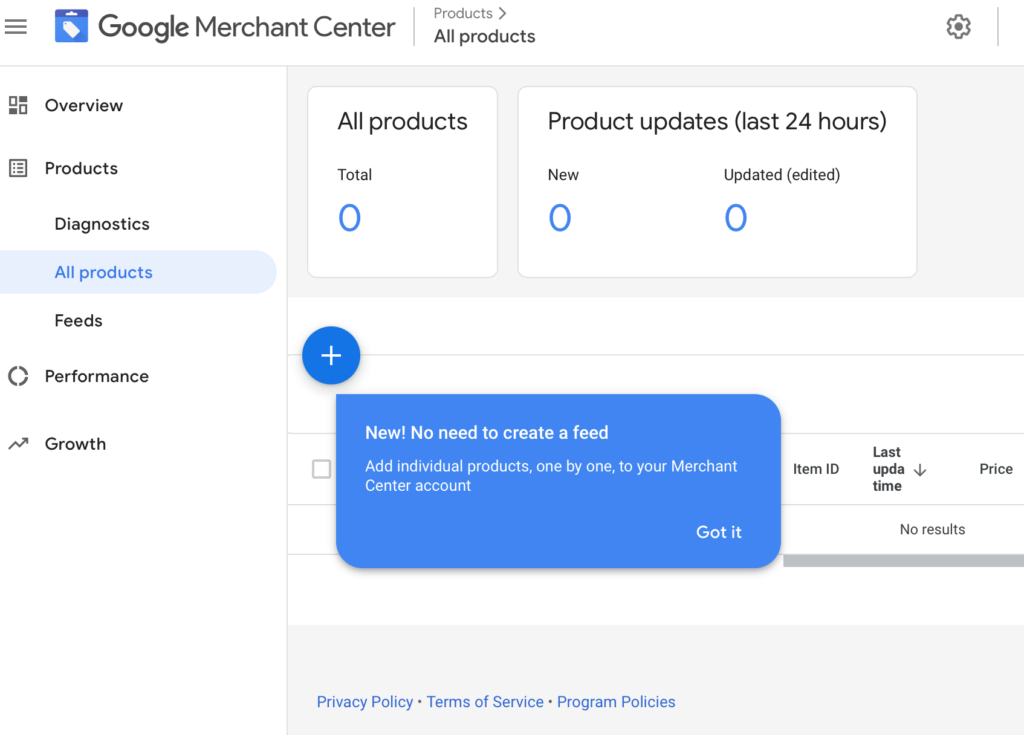
Task: Go to Overview in the sidebar
Action: 84,105
